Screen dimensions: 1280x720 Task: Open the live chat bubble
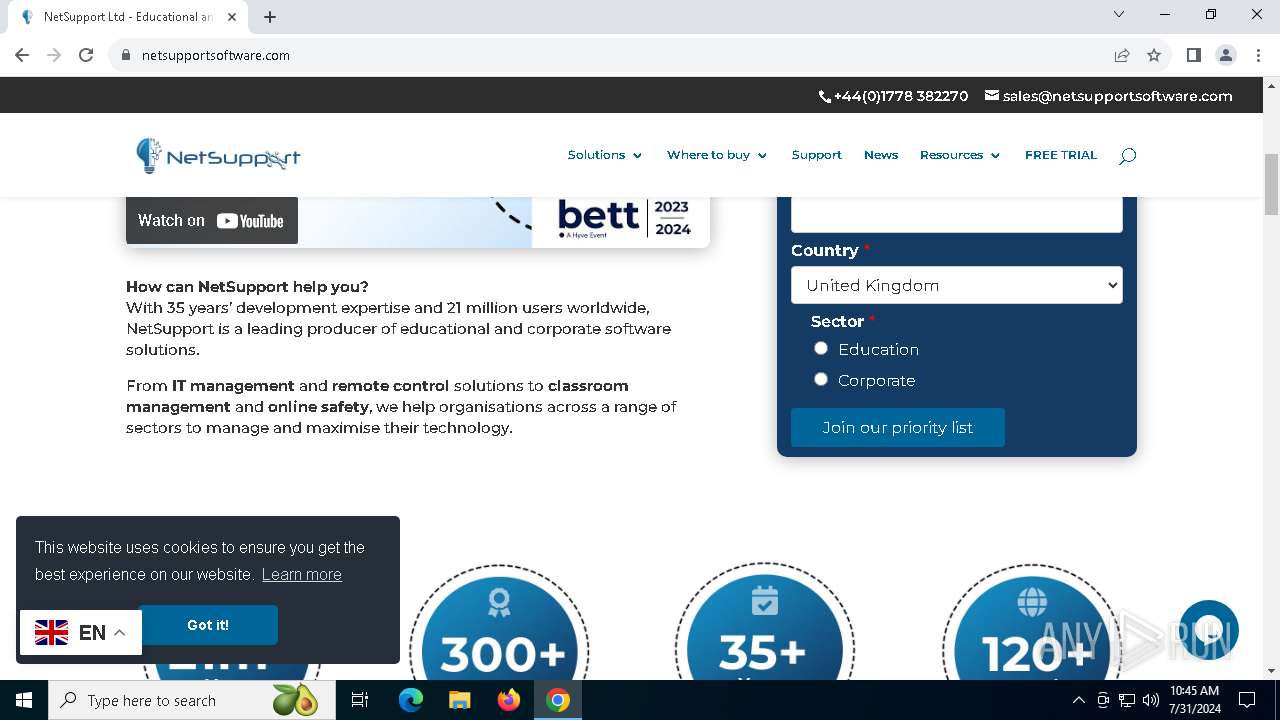coord(1209,630)
